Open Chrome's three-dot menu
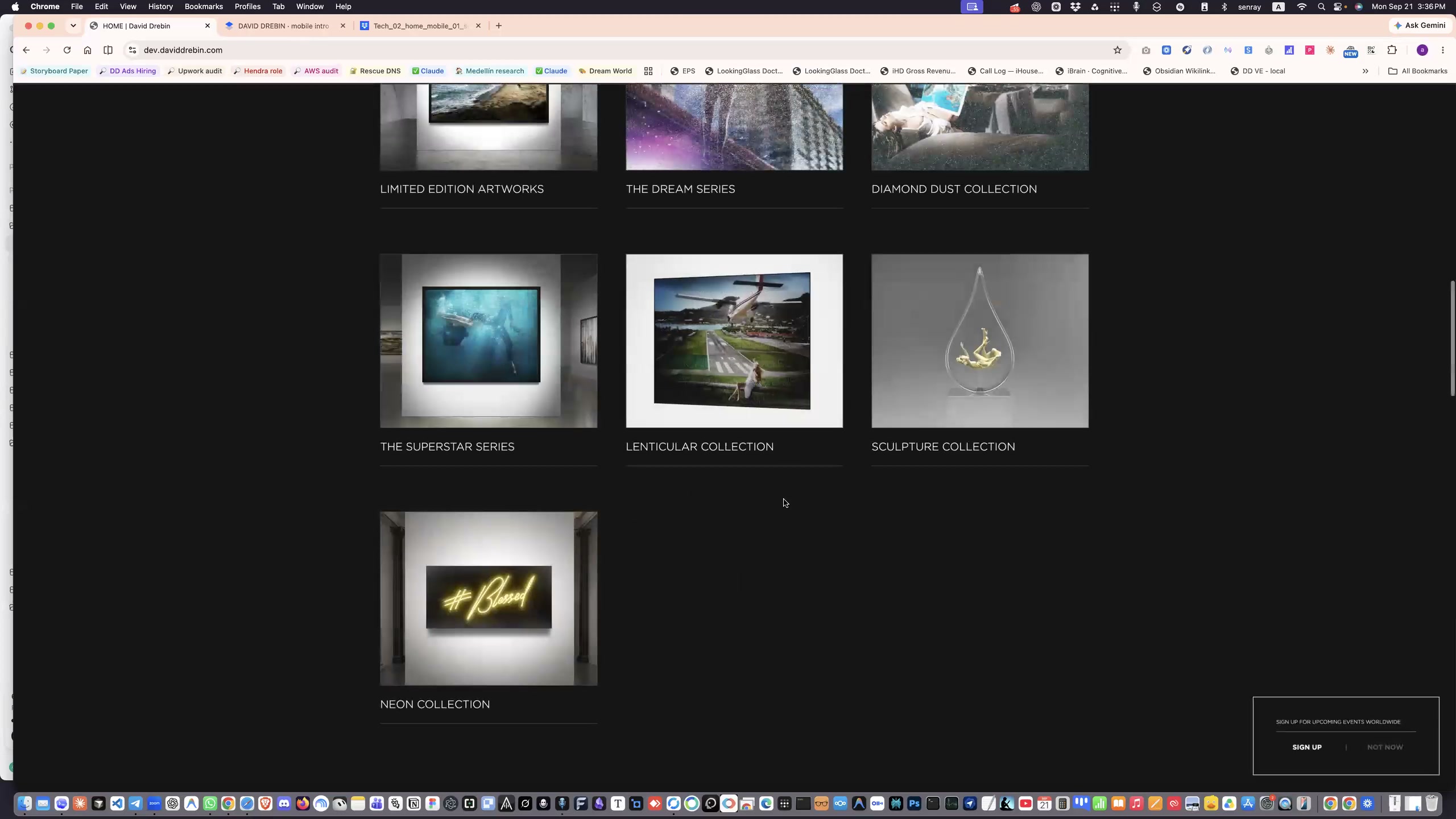 tap(1443, 50)
